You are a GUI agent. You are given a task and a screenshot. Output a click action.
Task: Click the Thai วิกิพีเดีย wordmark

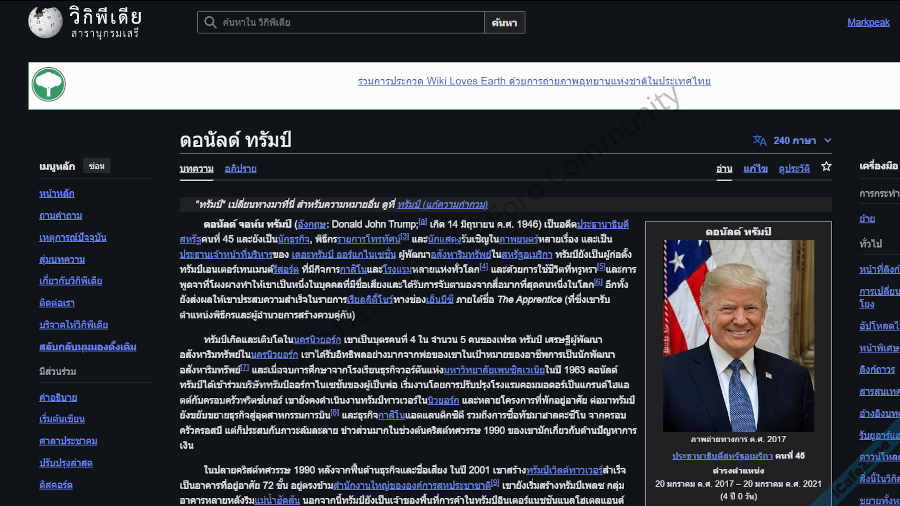(105, 18)
